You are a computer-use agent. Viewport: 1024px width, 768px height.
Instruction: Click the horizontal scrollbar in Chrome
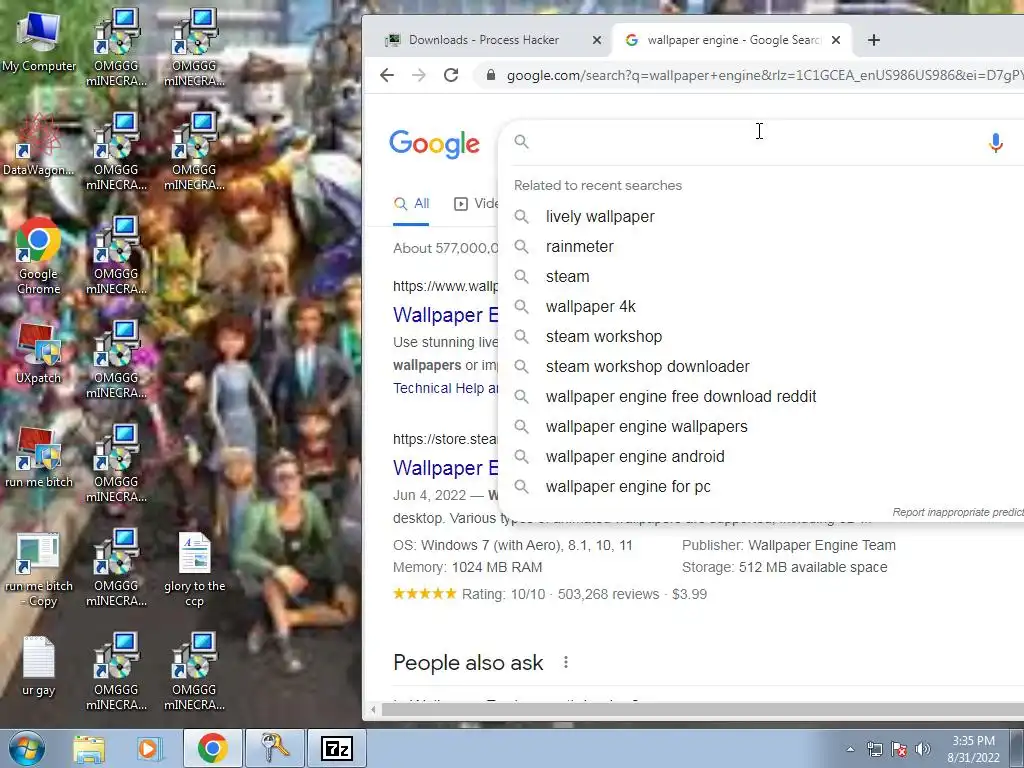[702, 709]
